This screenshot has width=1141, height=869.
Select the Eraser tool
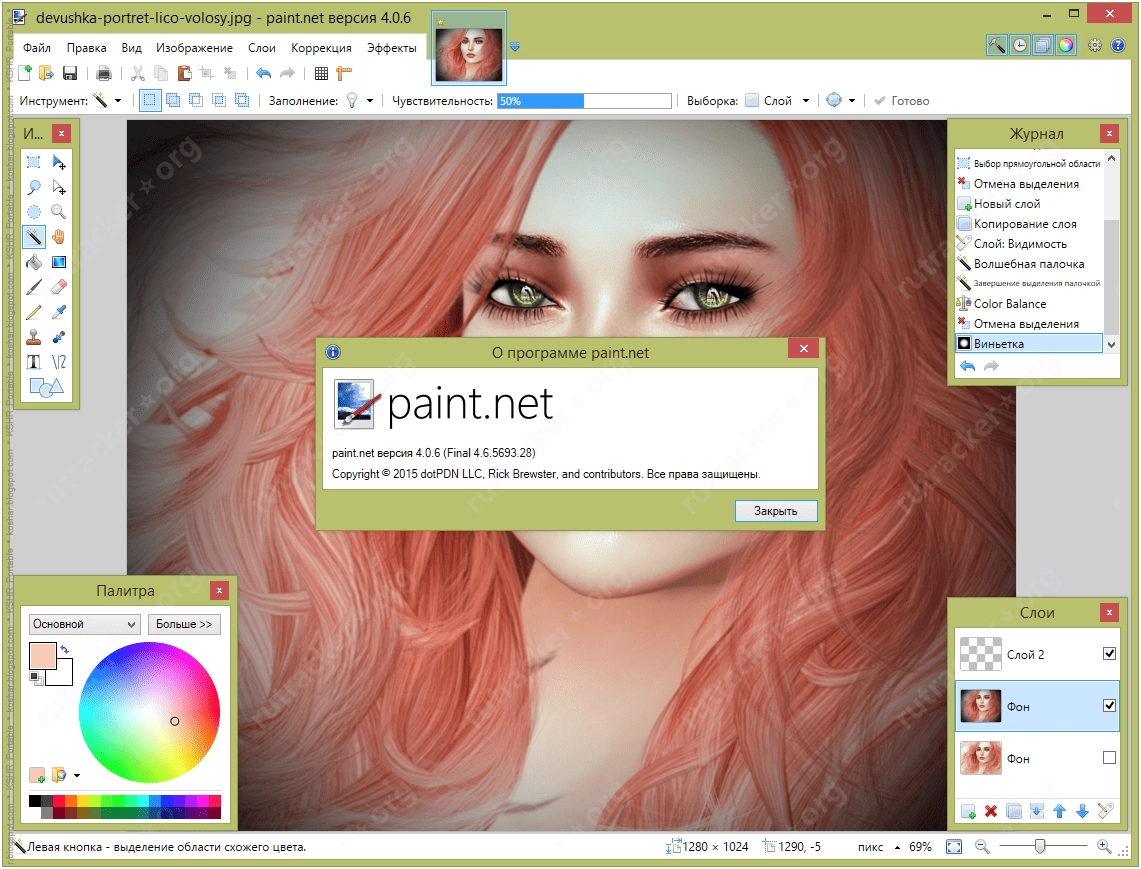[59, 287]
